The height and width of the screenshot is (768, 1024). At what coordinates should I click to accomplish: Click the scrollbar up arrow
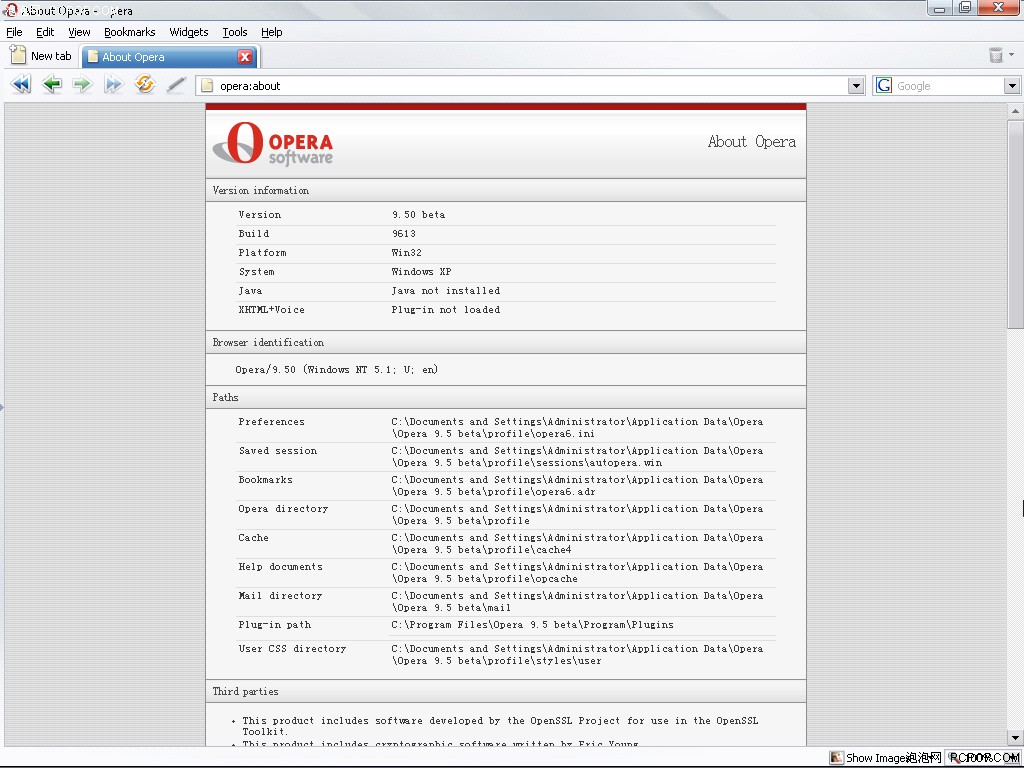(1015, 111)
